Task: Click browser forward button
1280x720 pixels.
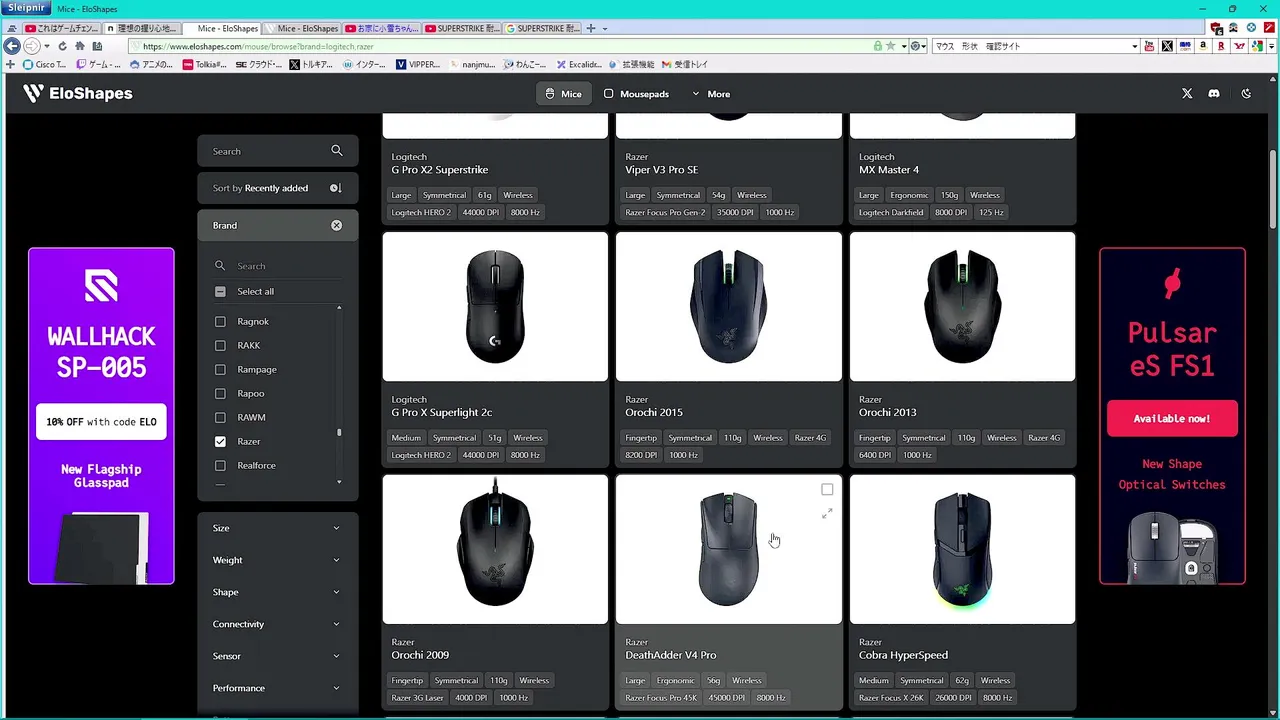Action: pos(31,46)
